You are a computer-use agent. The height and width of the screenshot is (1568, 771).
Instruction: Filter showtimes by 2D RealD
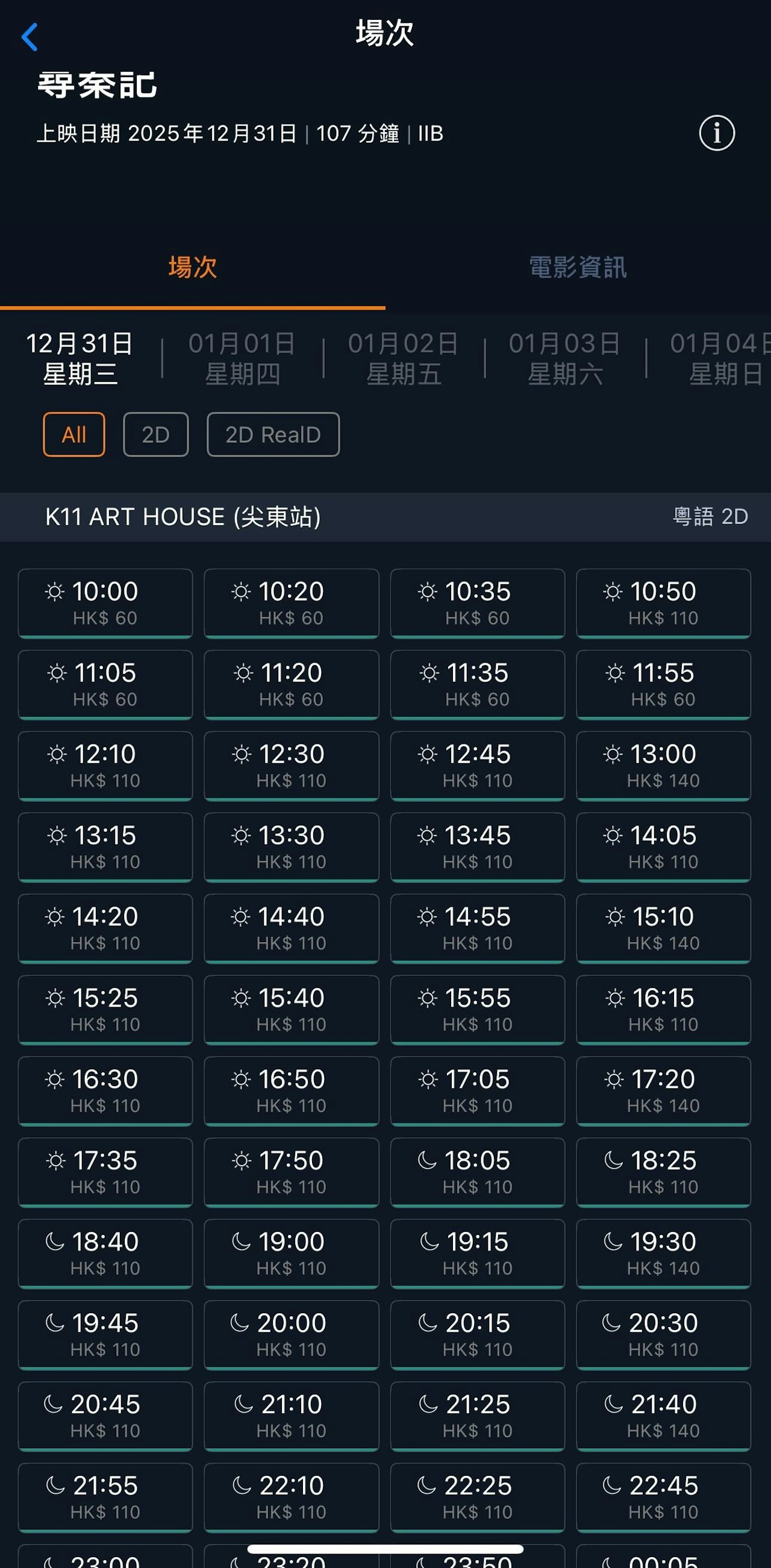273,434
